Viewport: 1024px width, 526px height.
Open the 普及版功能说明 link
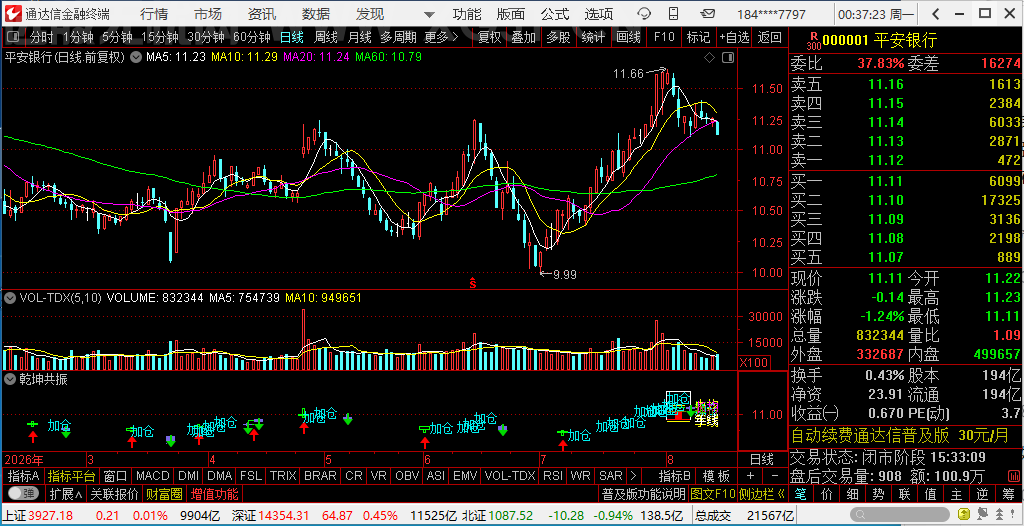point(643,493)
